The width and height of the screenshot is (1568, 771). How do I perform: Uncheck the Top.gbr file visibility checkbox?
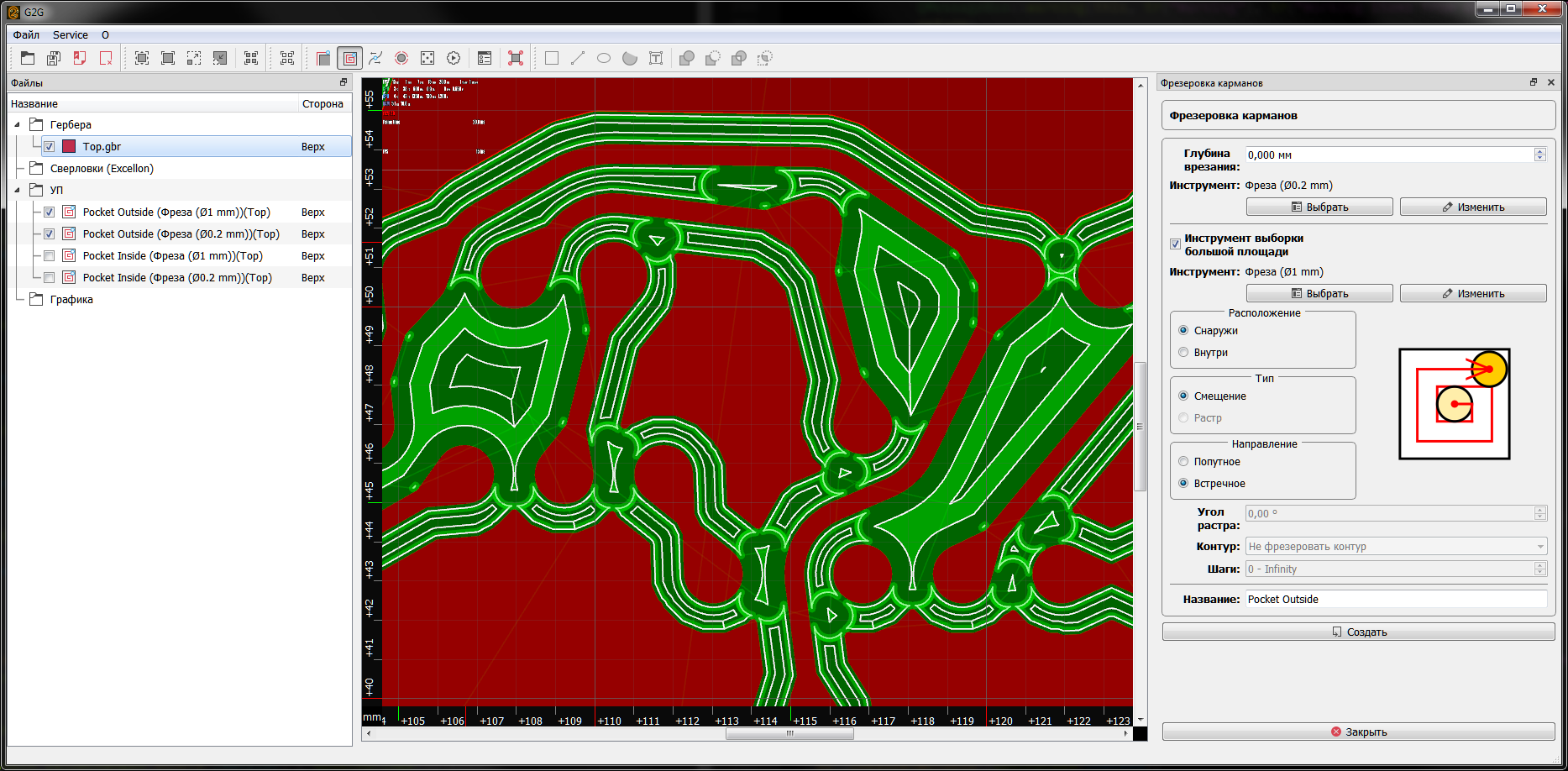[50, 146]
